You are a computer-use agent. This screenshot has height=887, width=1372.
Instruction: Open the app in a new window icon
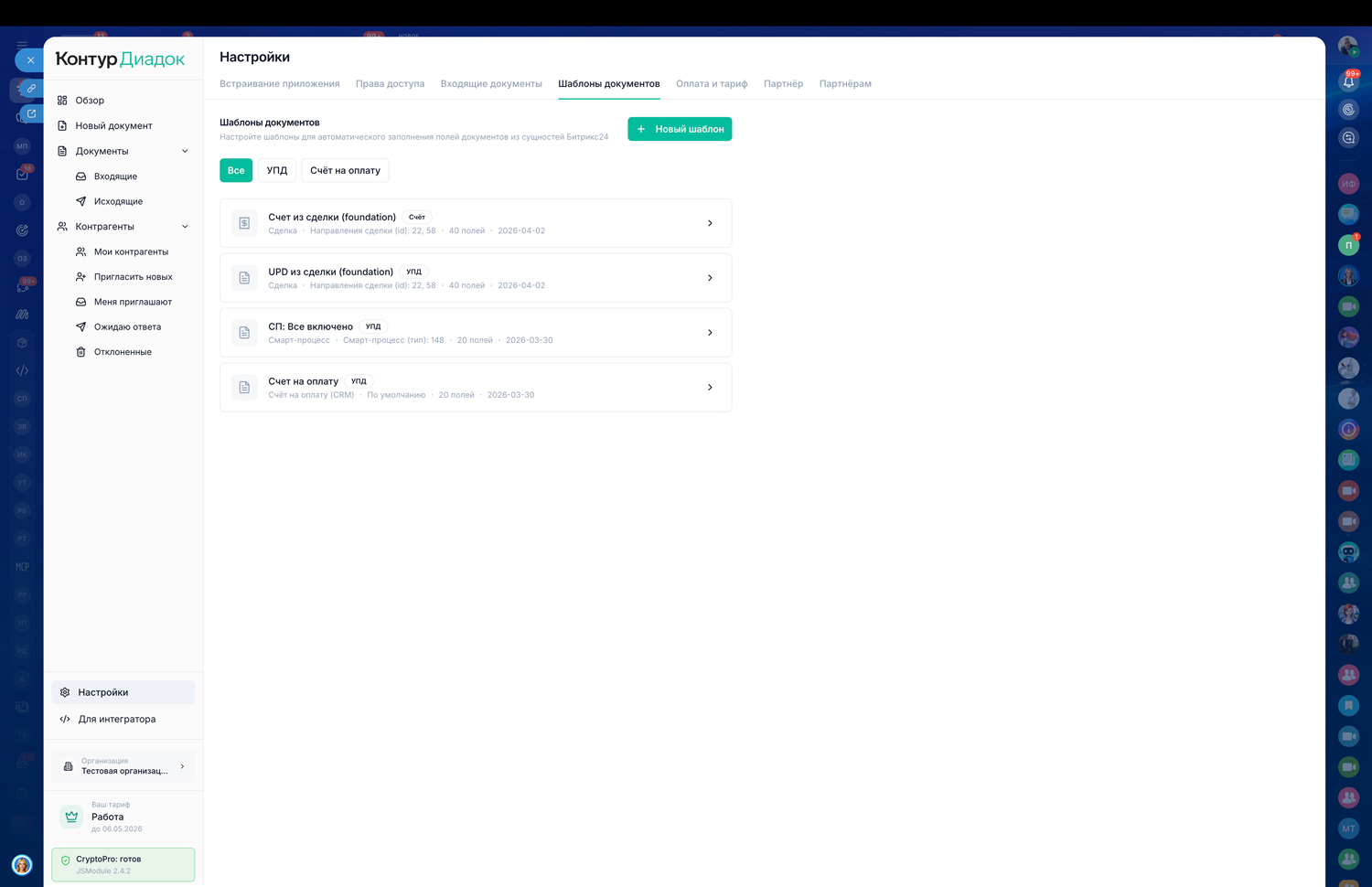coord(31,114)
